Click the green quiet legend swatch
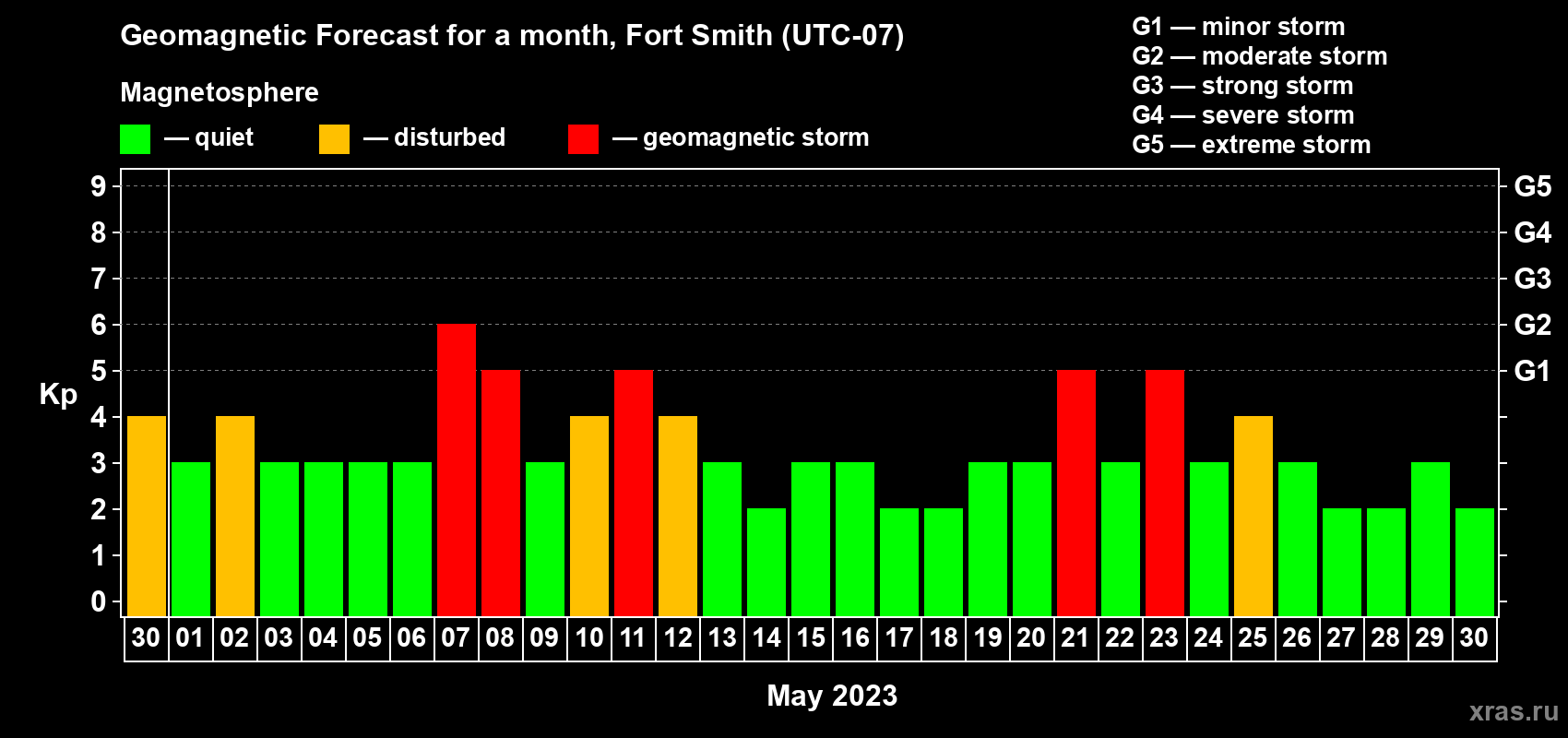The width and height of the screenshot is (1568, 738). [x=135, y=139]
